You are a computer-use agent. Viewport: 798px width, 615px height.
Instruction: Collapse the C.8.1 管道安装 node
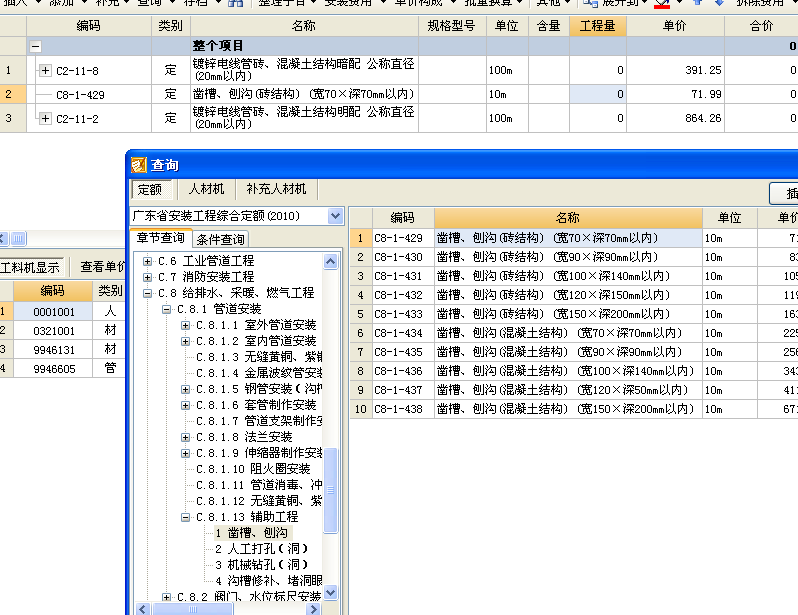click(x=167, y=309)
